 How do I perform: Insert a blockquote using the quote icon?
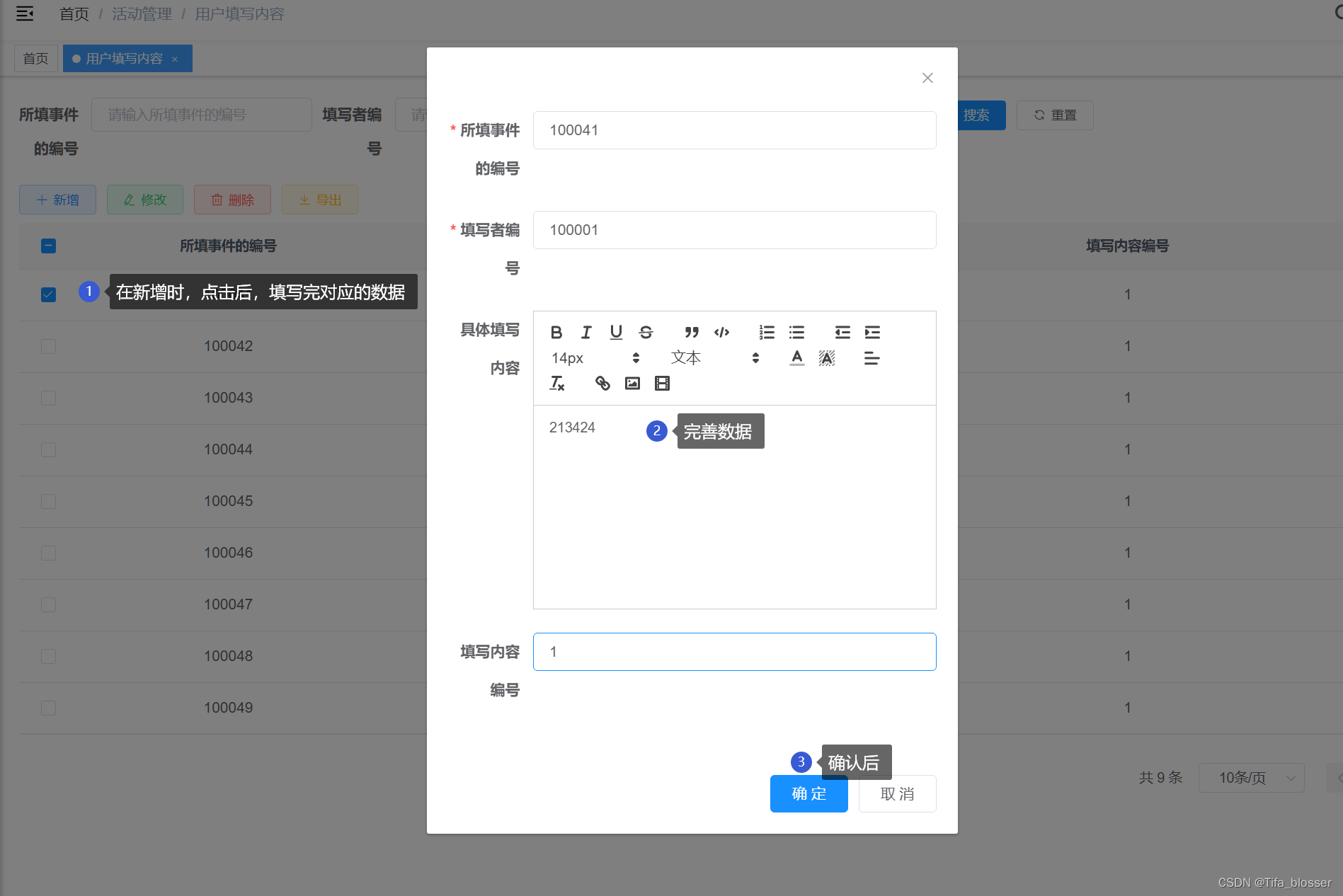click(x=692, y=333)
